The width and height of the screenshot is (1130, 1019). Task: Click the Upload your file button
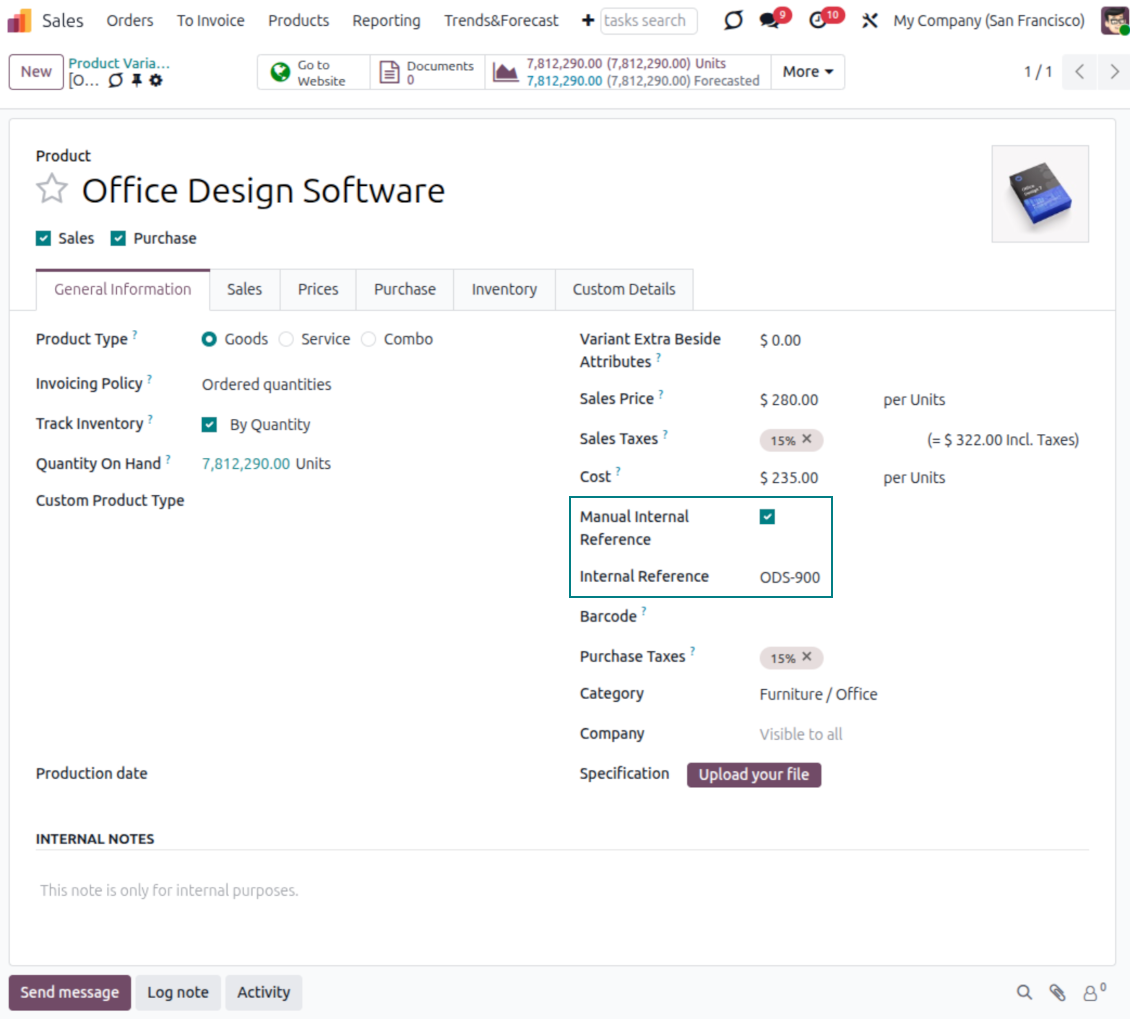(x=753, y=775)
